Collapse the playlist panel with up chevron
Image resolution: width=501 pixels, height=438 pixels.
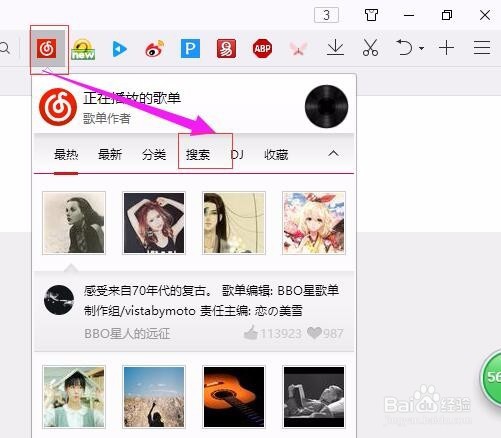tap(333, 154)
